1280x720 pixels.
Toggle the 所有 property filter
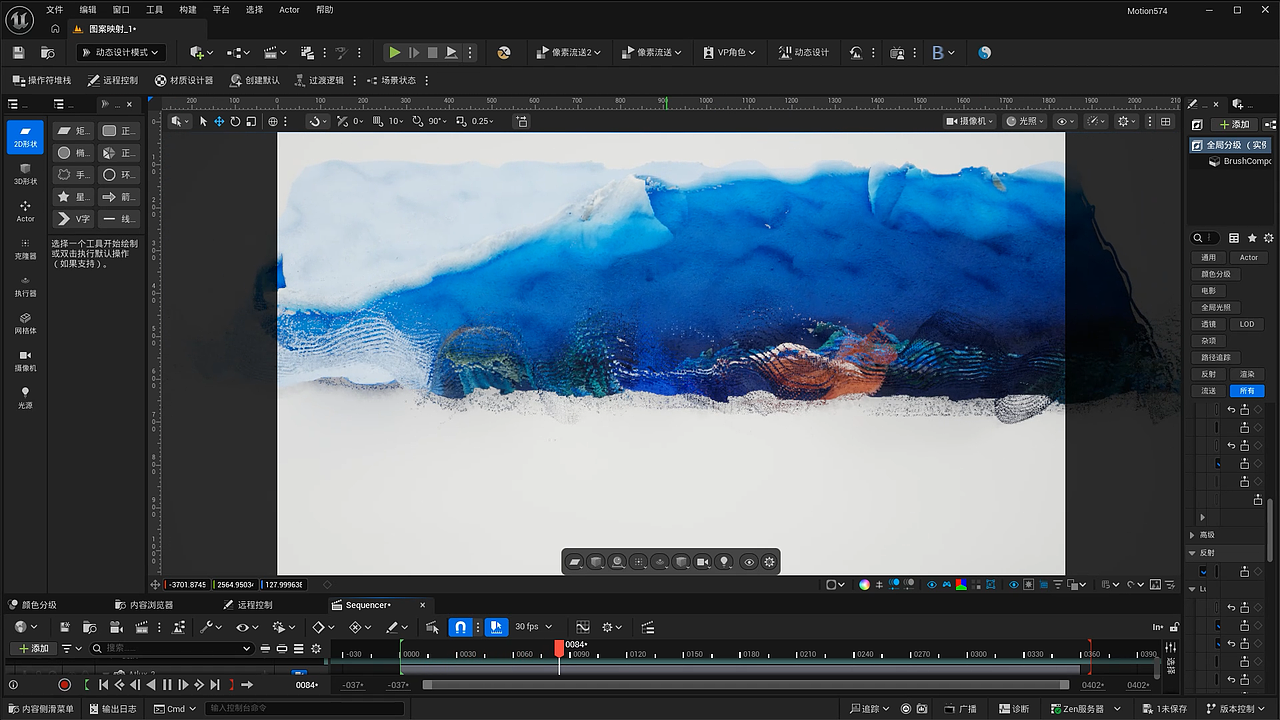(x=1247, y=391)
